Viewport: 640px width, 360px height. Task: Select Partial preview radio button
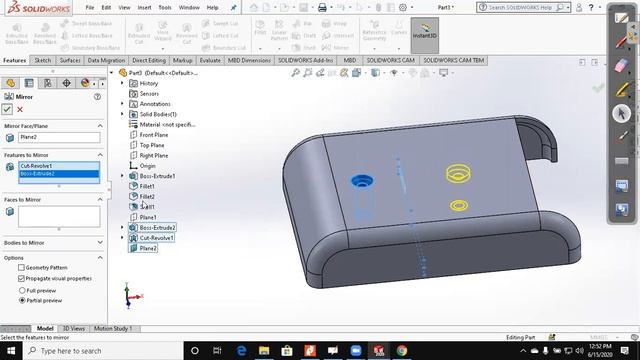pos(22,300)
